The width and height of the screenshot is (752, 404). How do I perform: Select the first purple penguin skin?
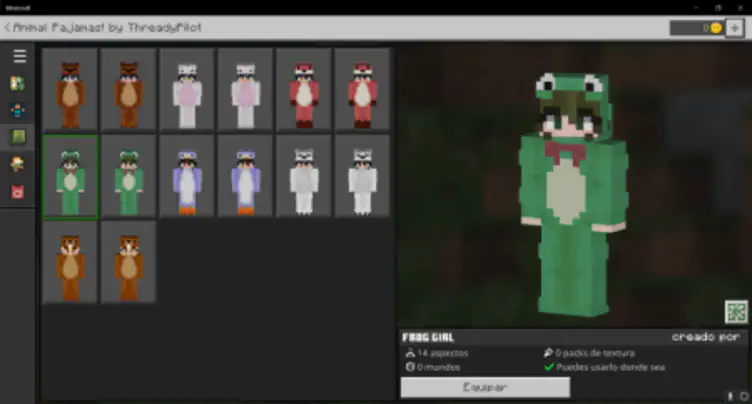[187, 177]
